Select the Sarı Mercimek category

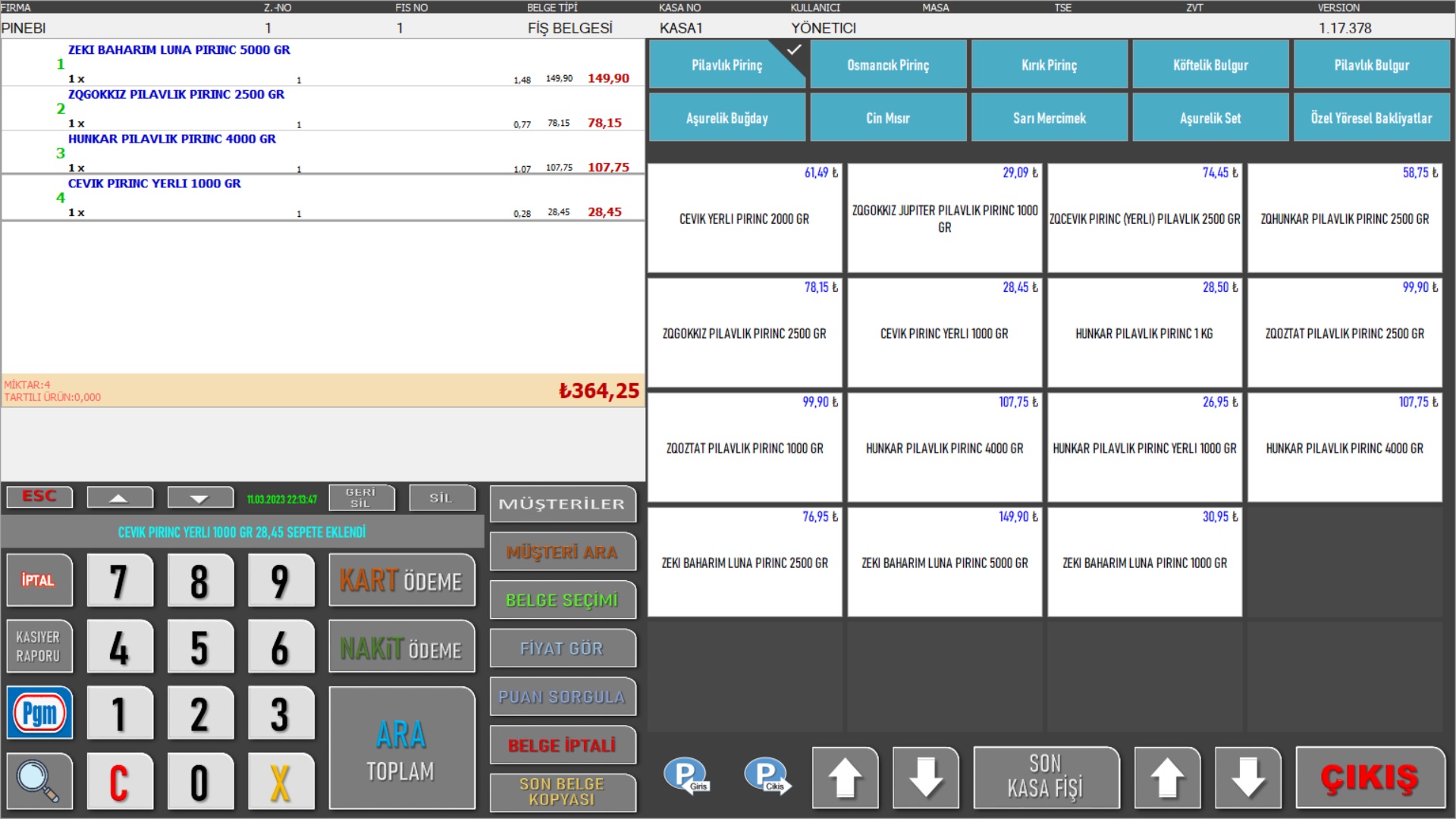click(1049, 118)
